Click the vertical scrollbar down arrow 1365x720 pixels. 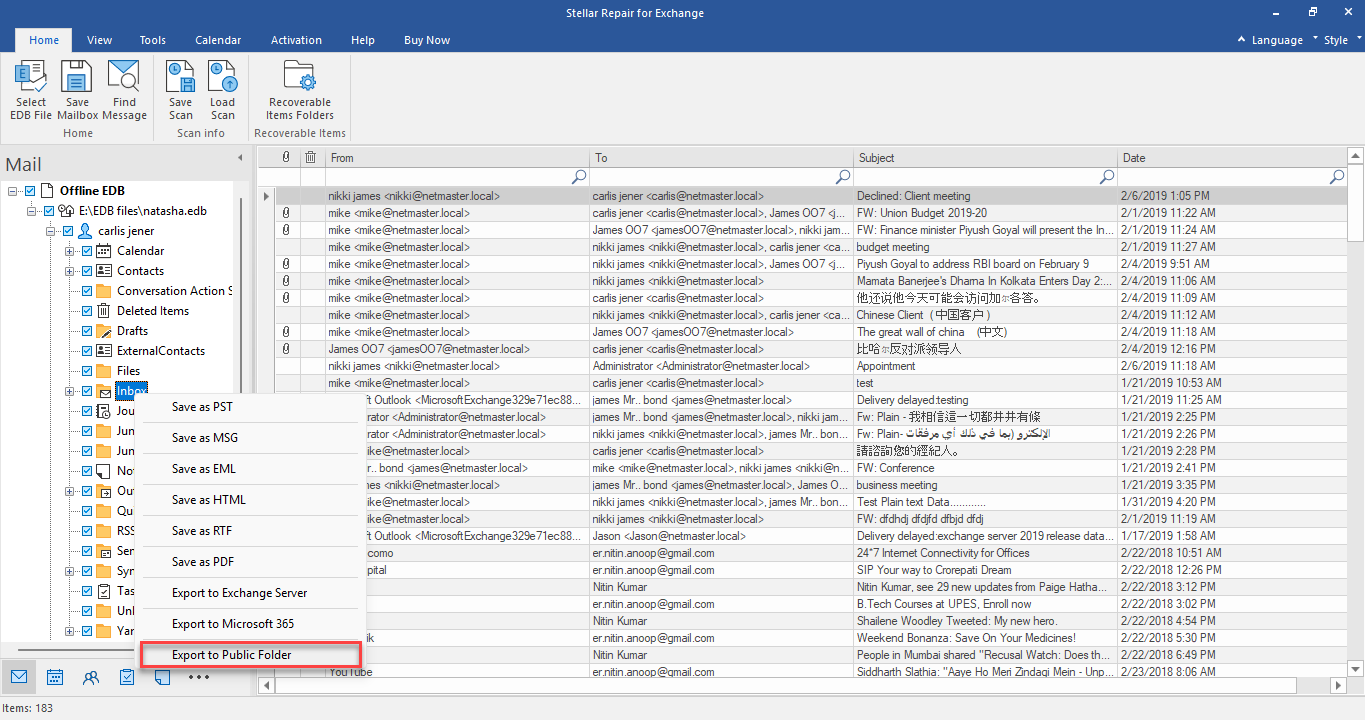[1355, 668]
